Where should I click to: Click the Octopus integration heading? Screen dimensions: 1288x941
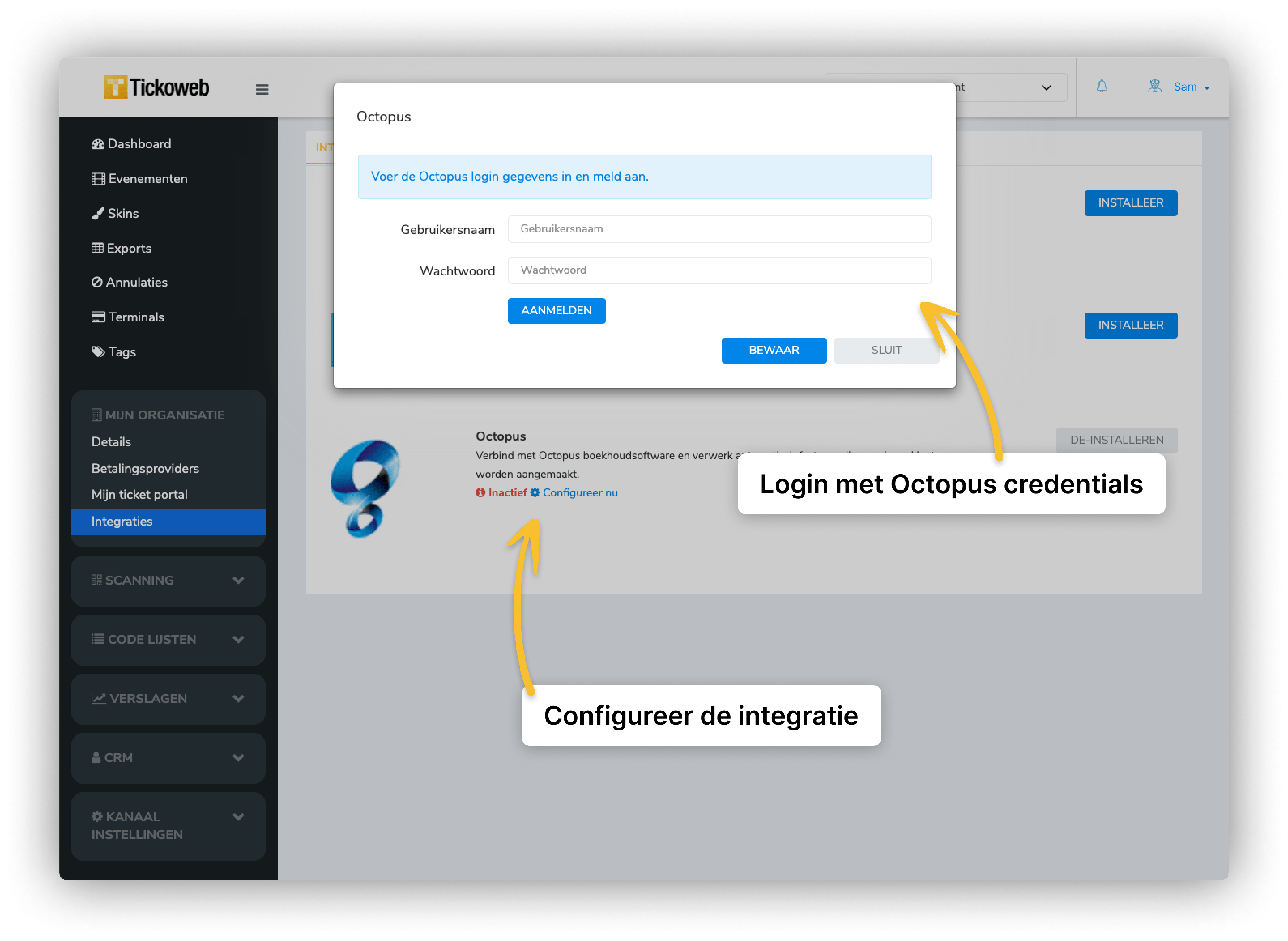coord(501,437)
